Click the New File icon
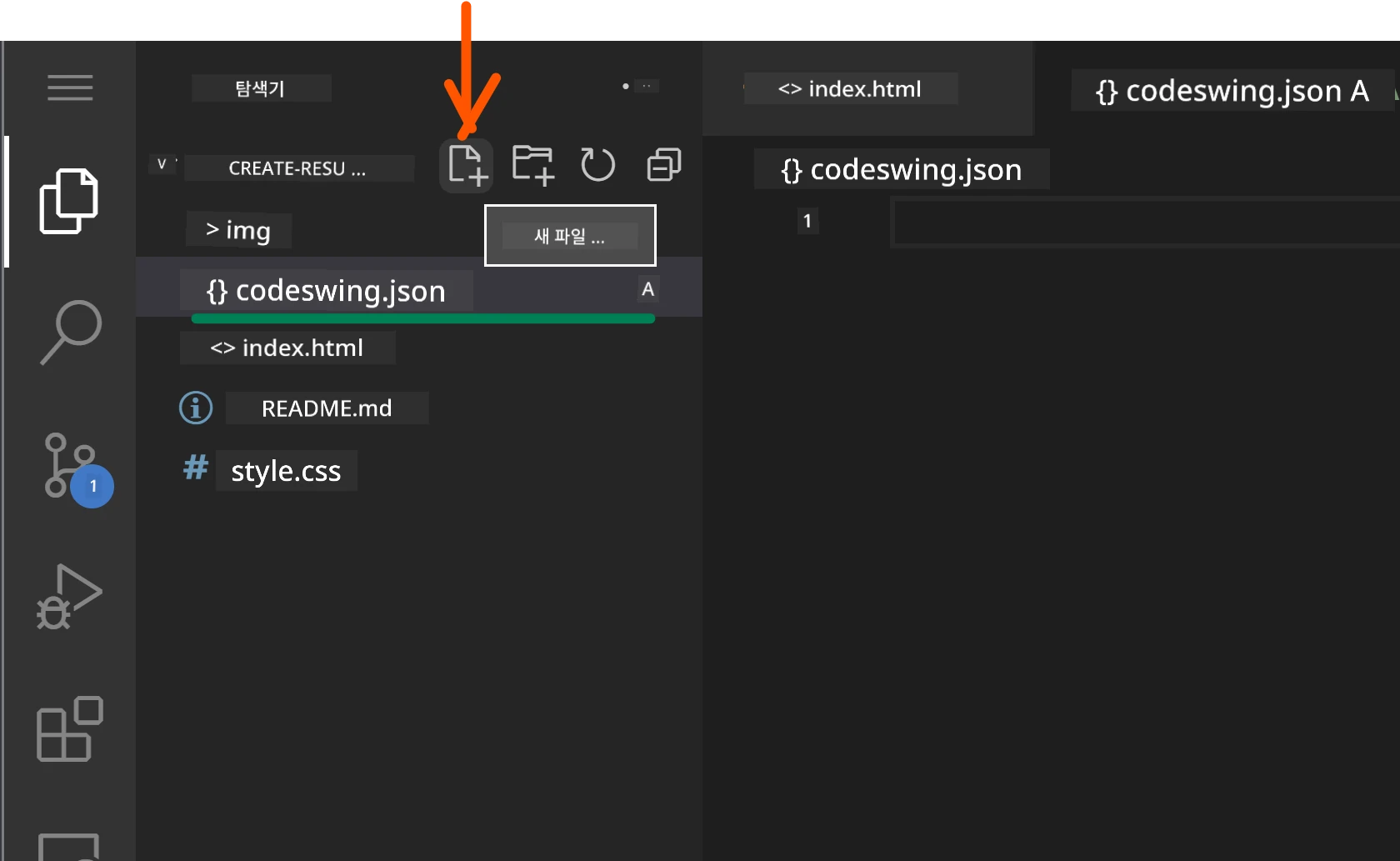 tap(467, 164)
